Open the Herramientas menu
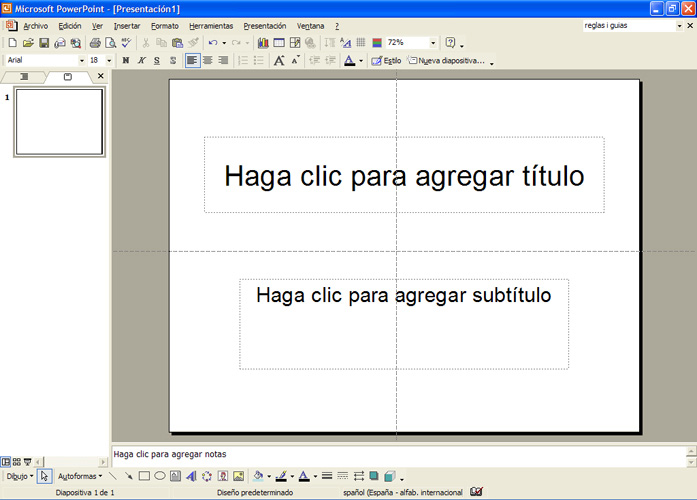697x500 pixels. (211, 26)
